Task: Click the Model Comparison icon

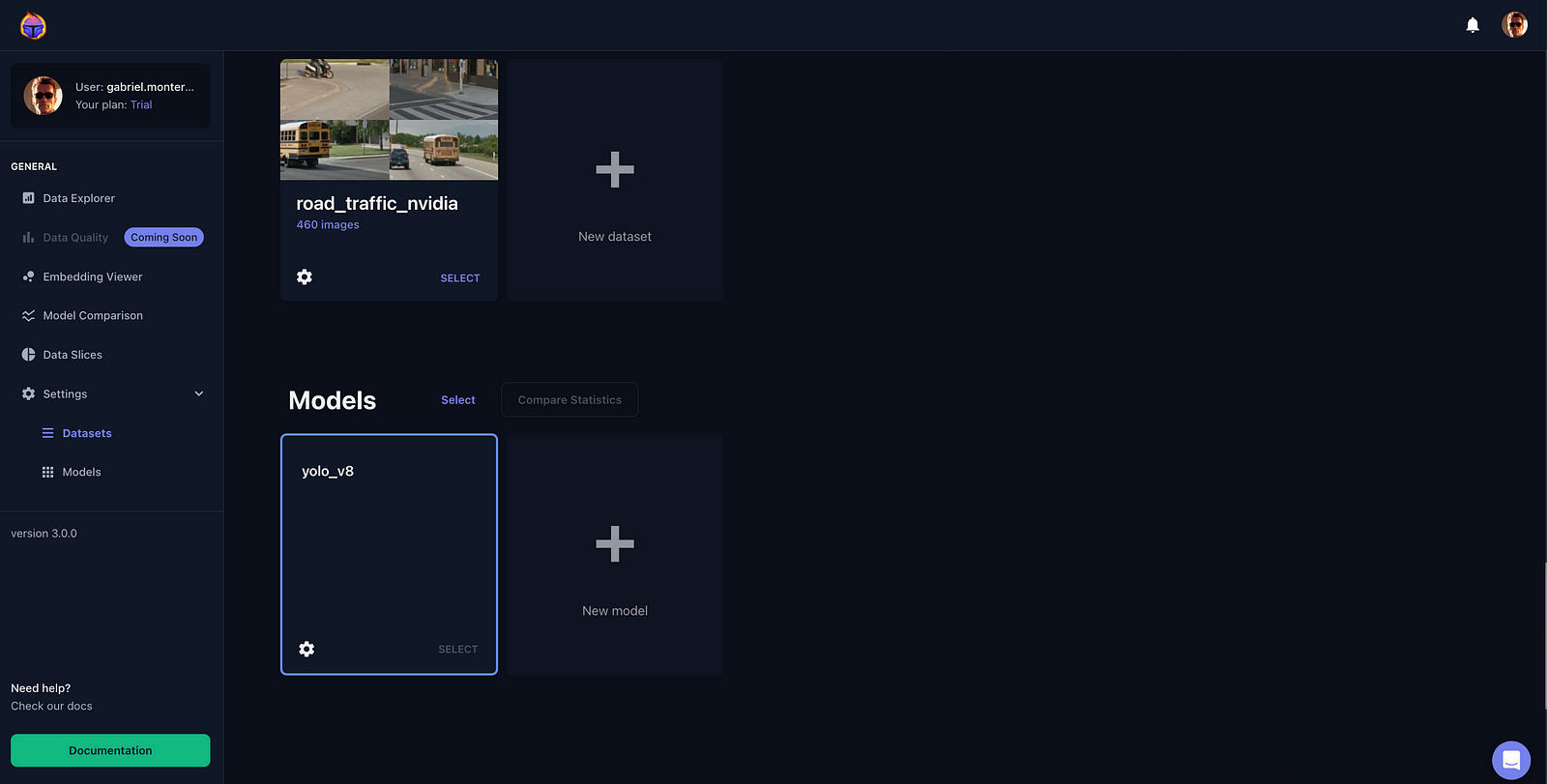Action: [x=28, y=316]
